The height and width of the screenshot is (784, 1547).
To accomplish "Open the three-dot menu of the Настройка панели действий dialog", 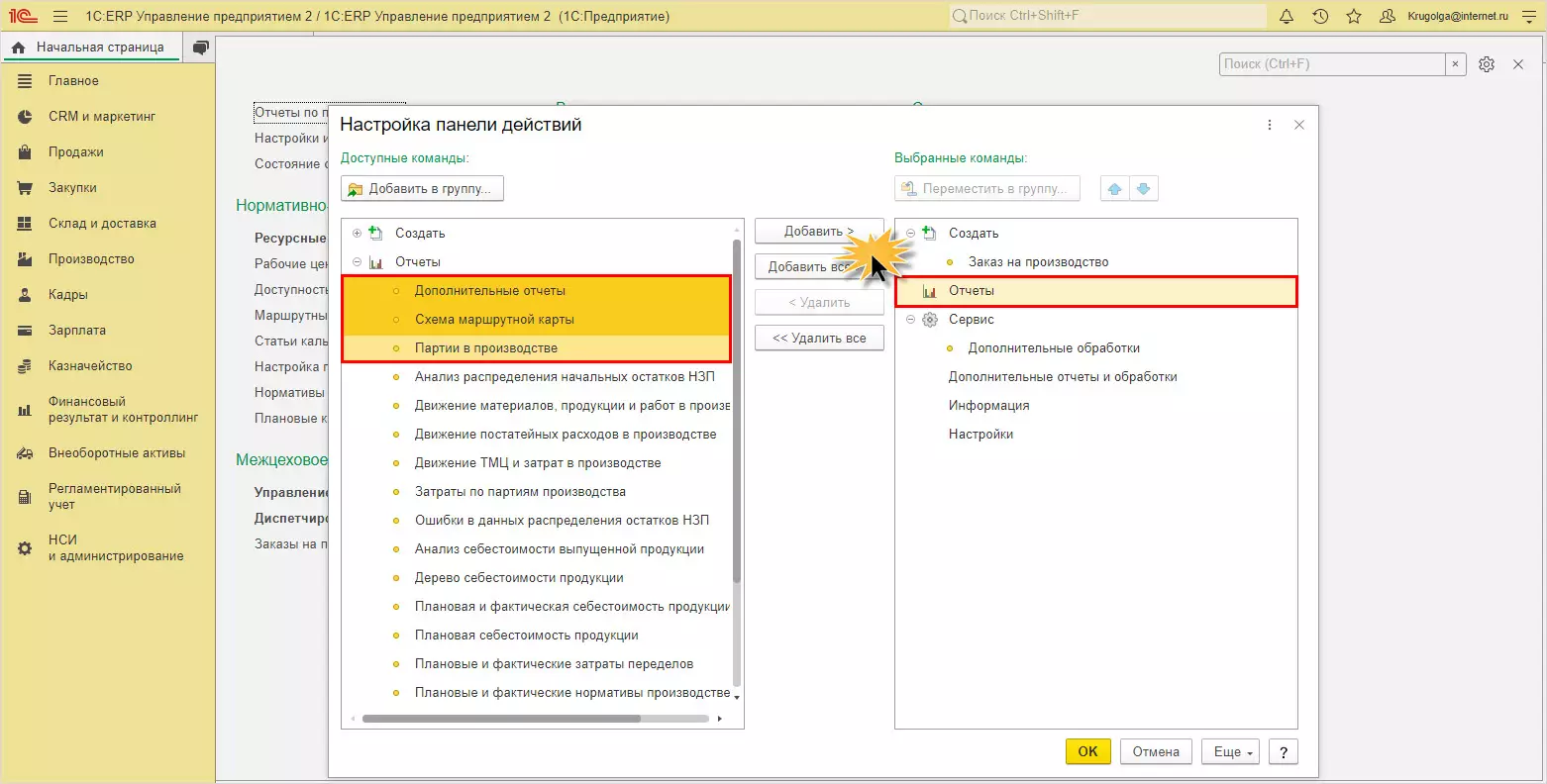I will pyautogui.click(x=1270, y=125).
